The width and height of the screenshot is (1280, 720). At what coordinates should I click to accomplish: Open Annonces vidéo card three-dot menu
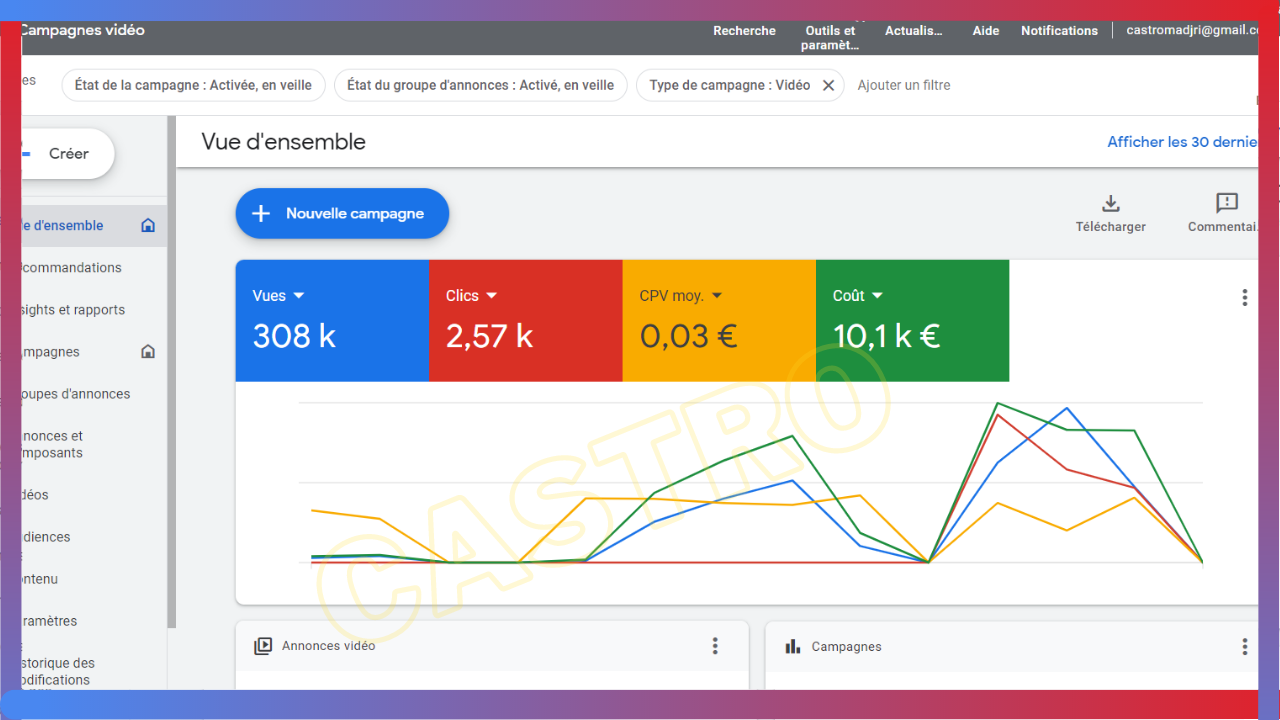(x=715, y=646)
